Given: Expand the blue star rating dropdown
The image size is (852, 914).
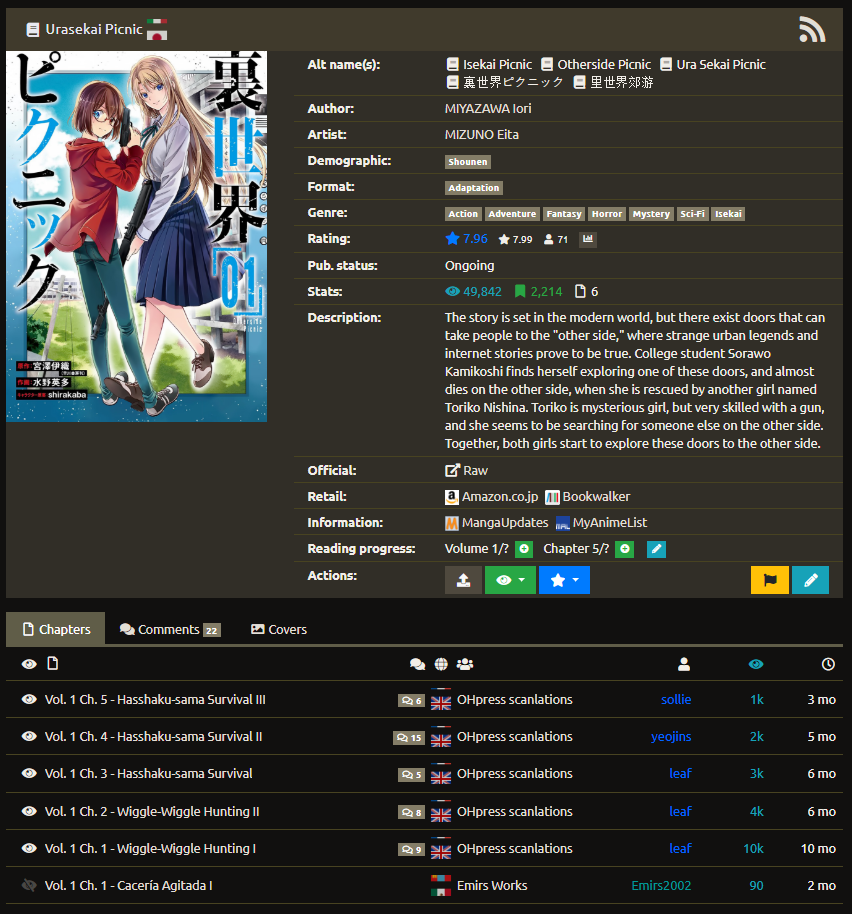Looking at the screenshot, I should [x=564, y=580].
